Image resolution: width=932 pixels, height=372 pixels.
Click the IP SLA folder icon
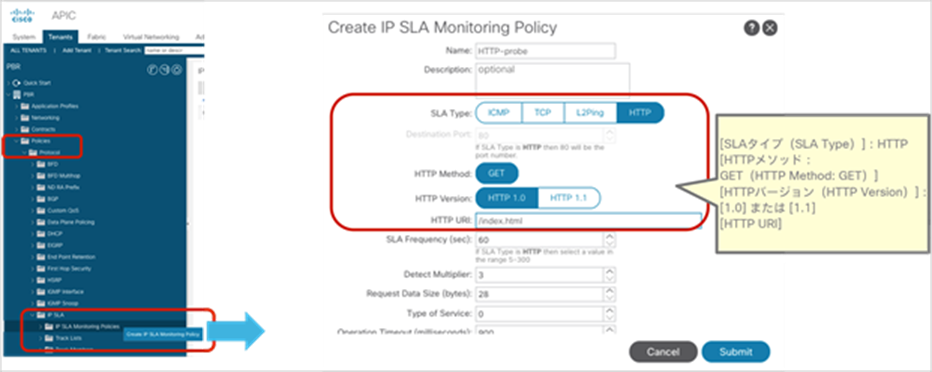point(41,315)
